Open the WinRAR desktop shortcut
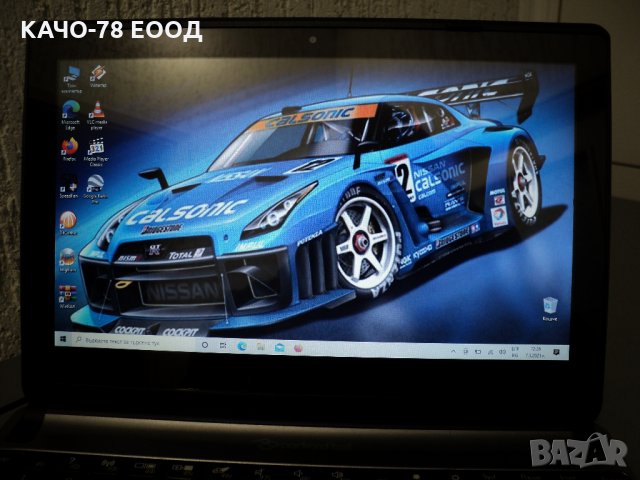 pyautogui.click(x=67, y=296)
